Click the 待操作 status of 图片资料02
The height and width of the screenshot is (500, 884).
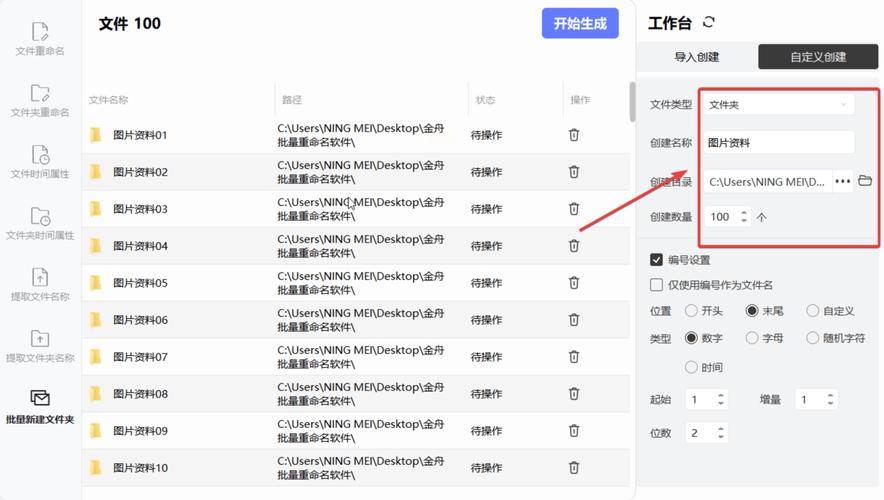[x=486, y=172]
